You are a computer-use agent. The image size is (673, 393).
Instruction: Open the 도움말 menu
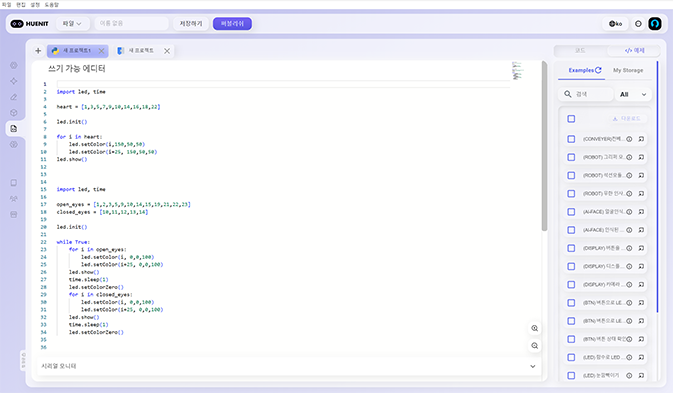click(x=52, y=5)
